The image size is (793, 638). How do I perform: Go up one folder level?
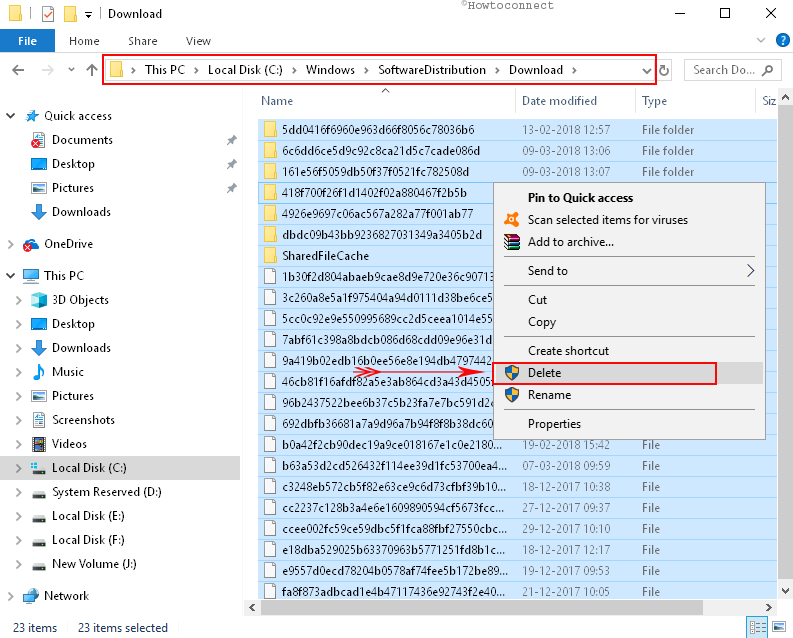click(x=92, y=70)
